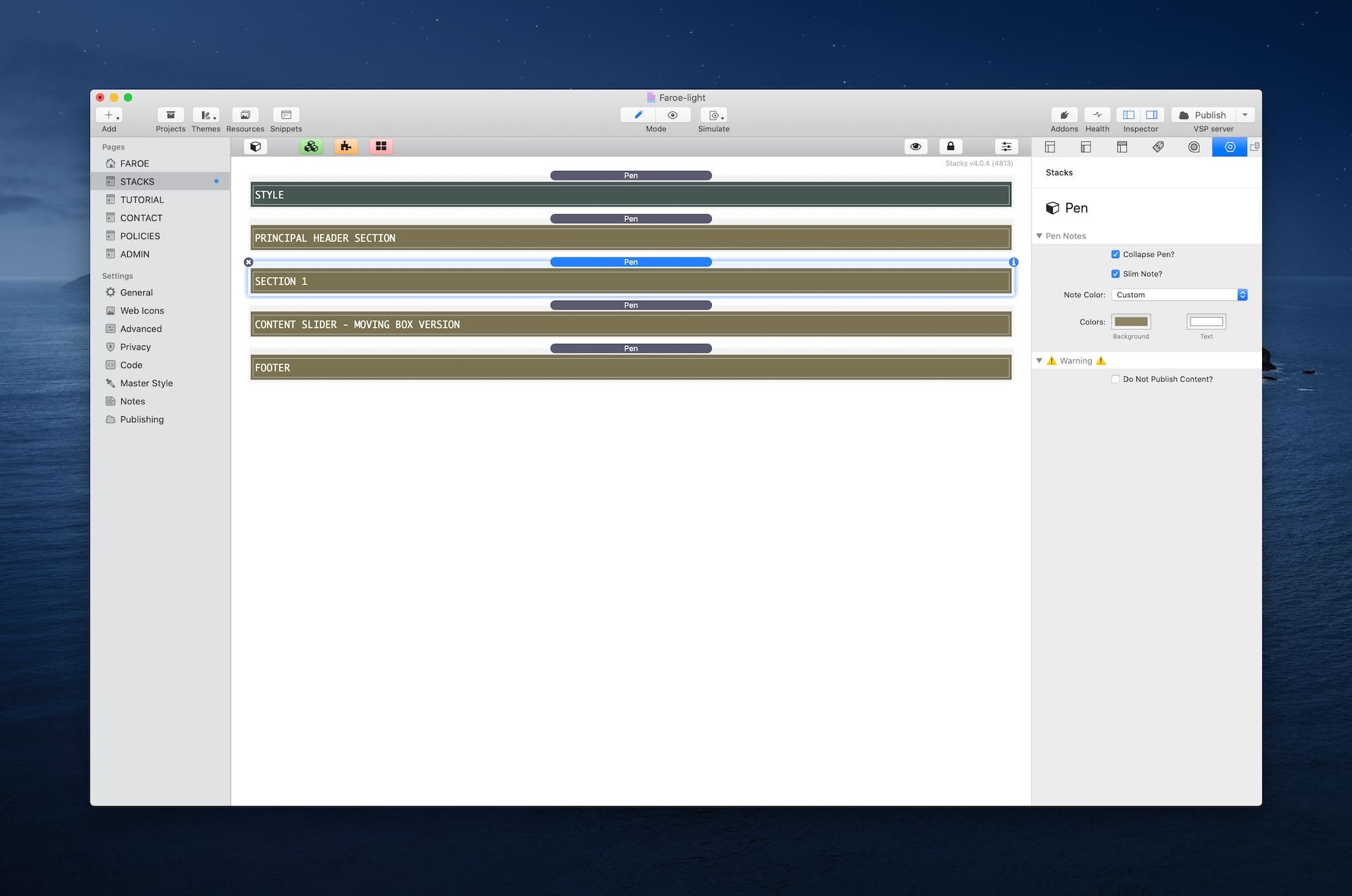Screen dimensions: 1352x896
Task: Collapse the Pen Notes section triangle
Action: (1039, 236)
